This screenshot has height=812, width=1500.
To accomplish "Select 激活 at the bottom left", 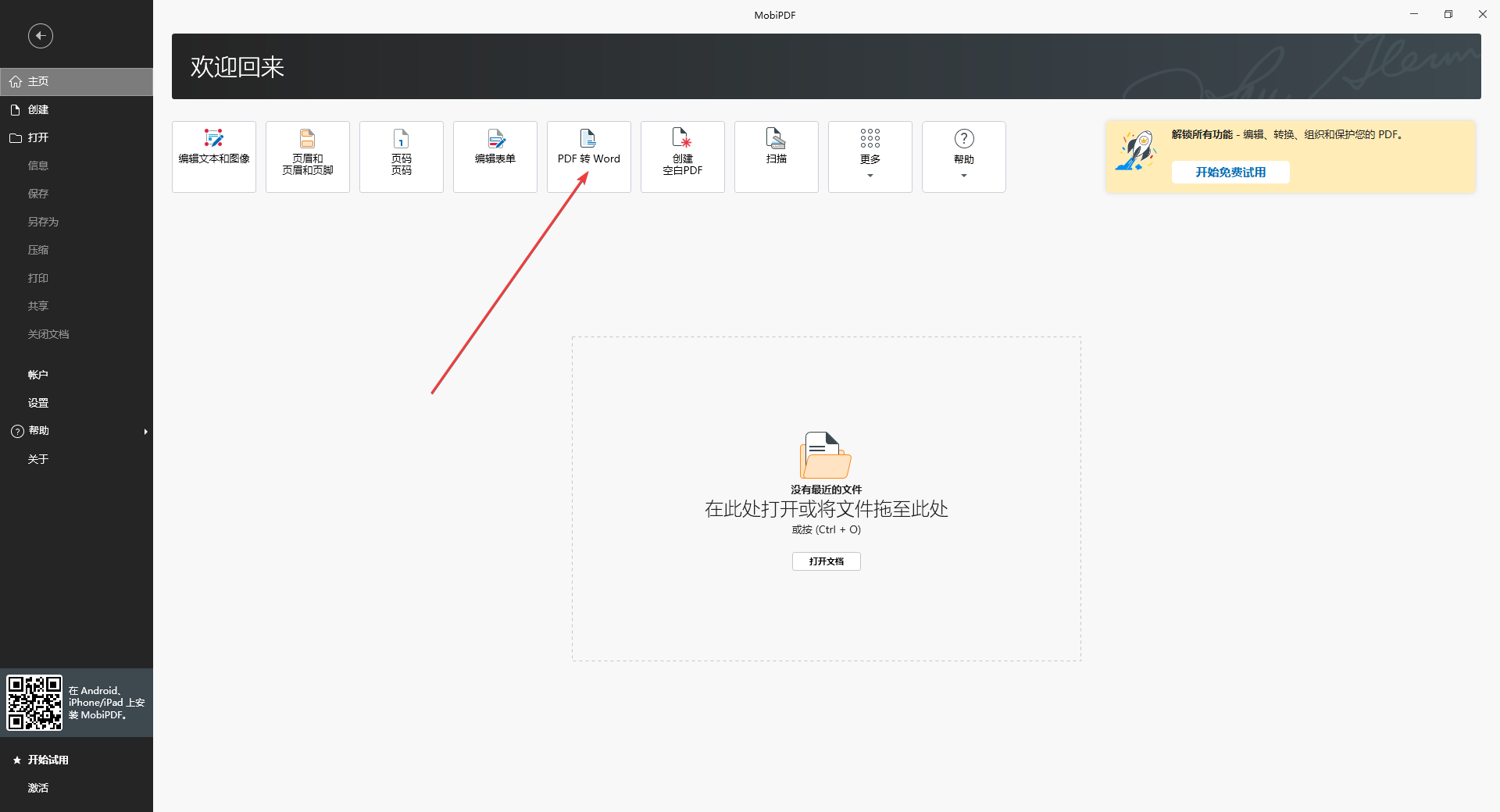I will click(37, 788).
